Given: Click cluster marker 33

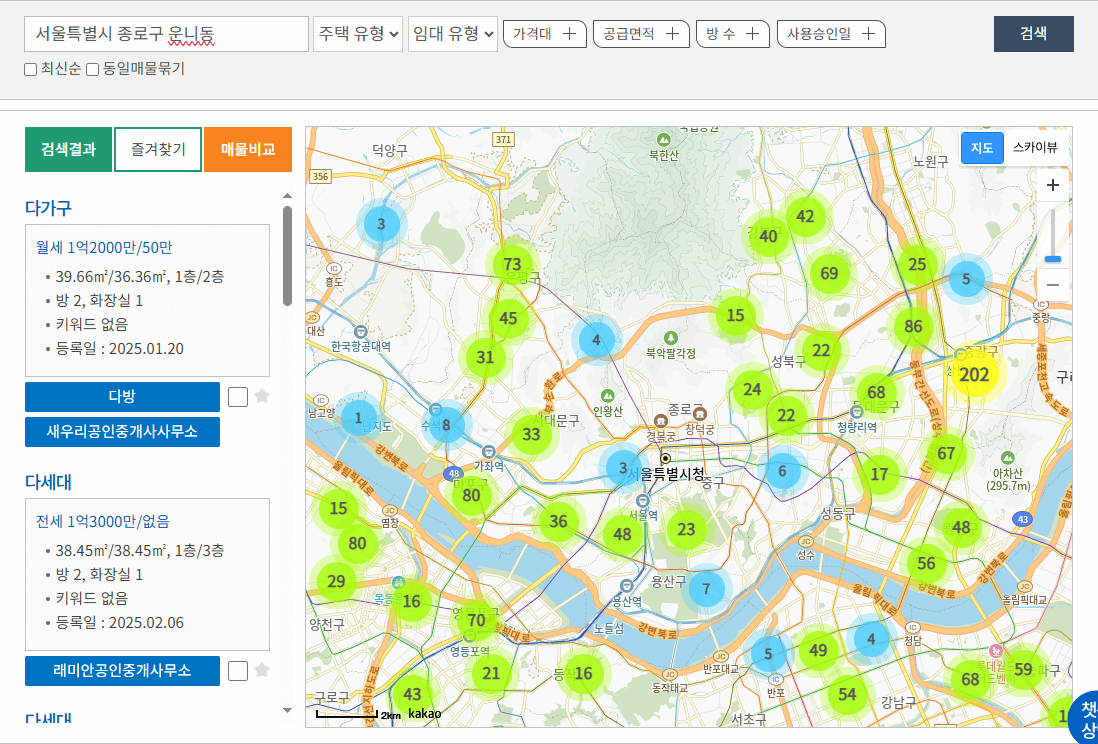Looking at the screenshot, I should click(x=531, y=434).
